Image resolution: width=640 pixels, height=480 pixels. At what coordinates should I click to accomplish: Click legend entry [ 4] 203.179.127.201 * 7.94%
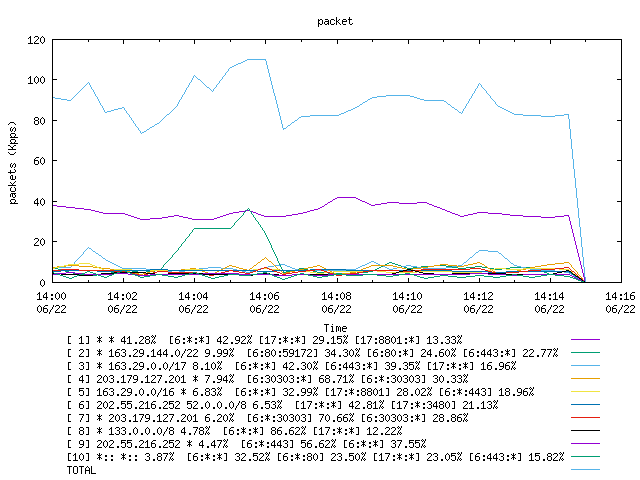pos(267,379)
